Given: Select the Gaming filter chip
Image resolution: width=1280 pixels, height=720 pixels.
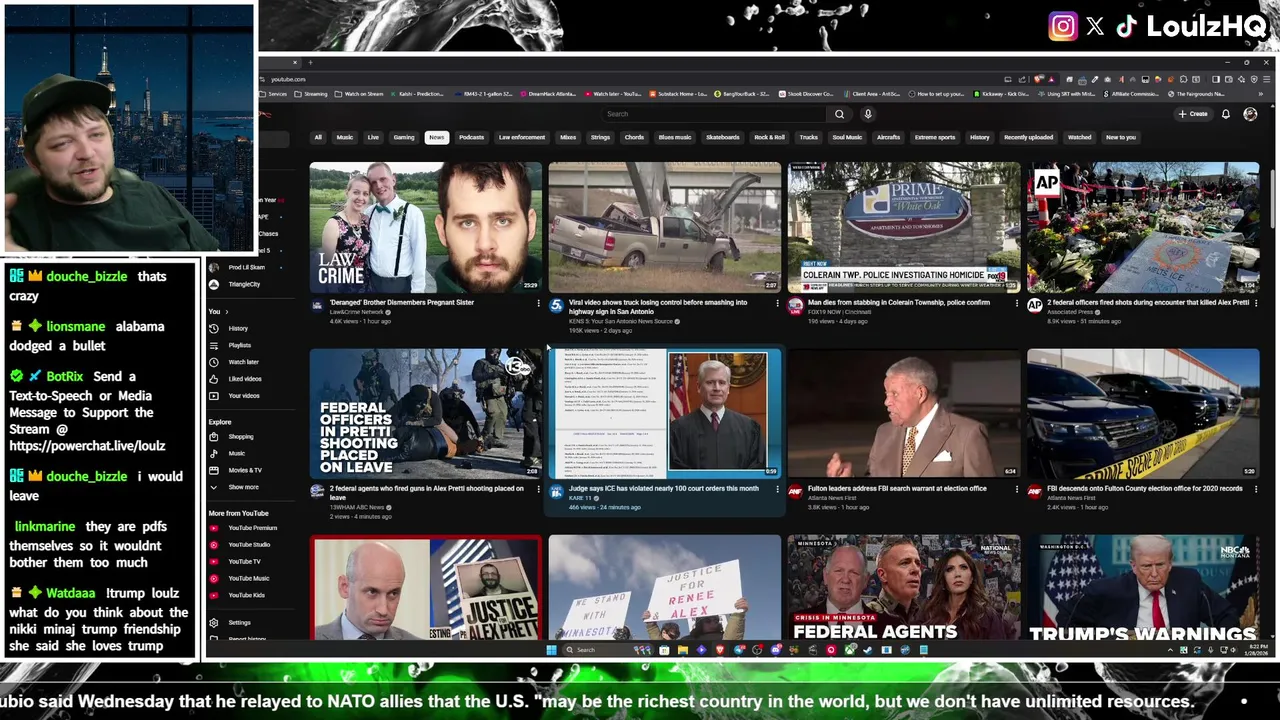Looking at the screenshot, I should 404,137.
